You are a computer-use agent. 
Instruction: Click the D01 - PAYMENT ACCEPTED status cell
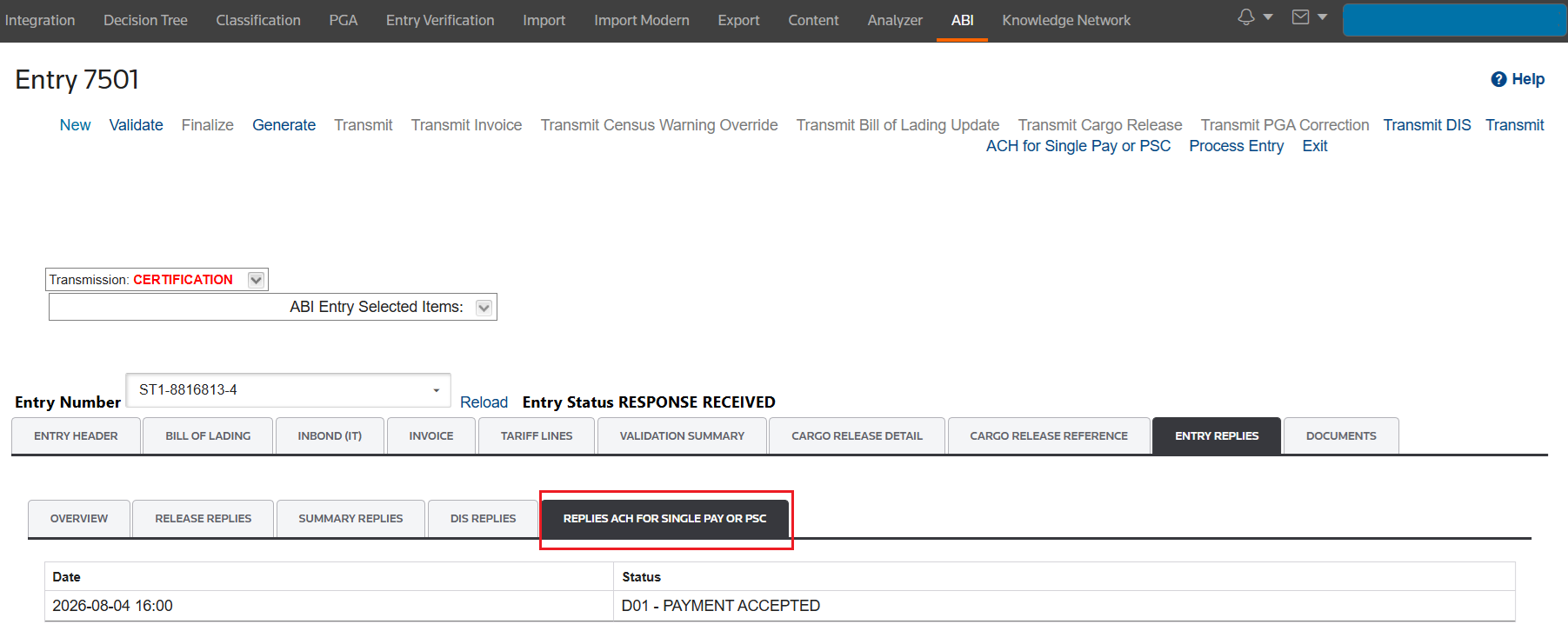tap(1064, 606)
